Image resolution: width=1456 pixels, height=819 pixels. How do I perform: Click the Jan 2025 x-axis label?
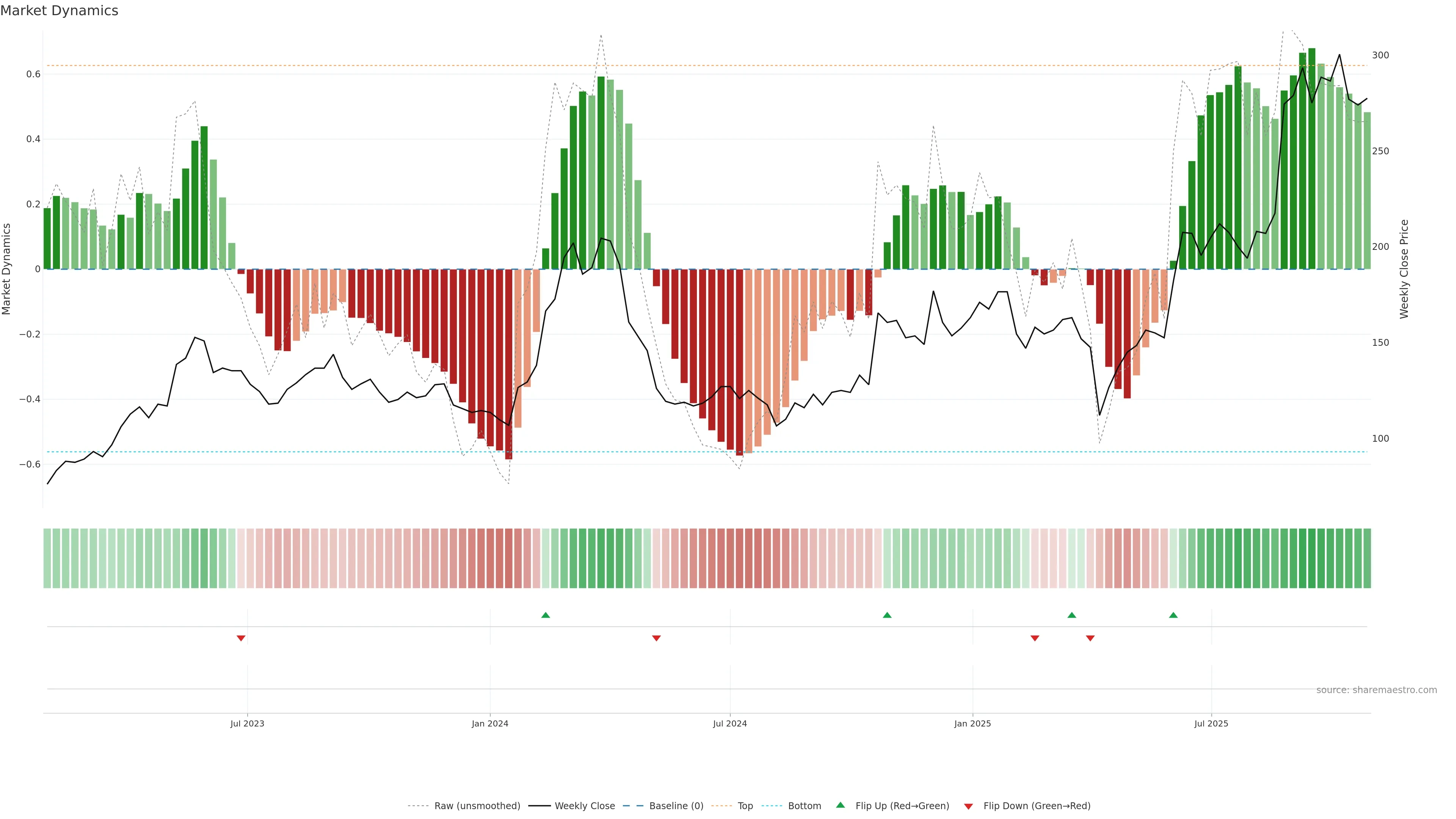point(972,723)
